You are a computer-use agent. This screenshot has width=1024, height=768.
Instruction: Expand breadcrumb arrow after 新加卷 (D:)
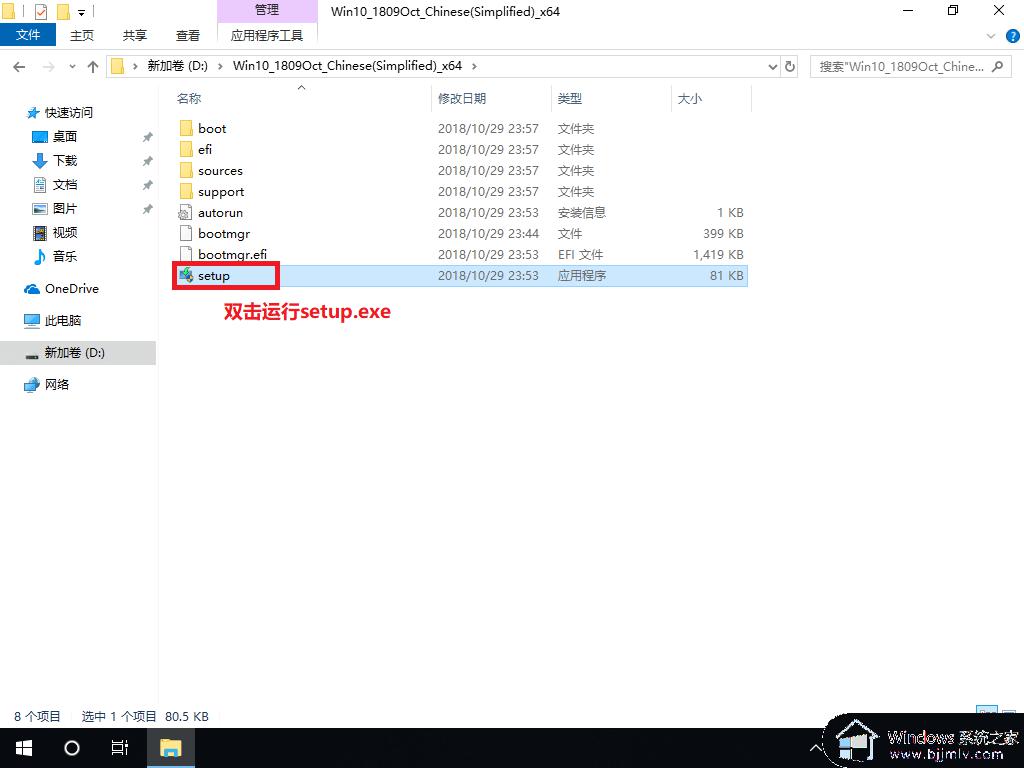pos(220,66)
